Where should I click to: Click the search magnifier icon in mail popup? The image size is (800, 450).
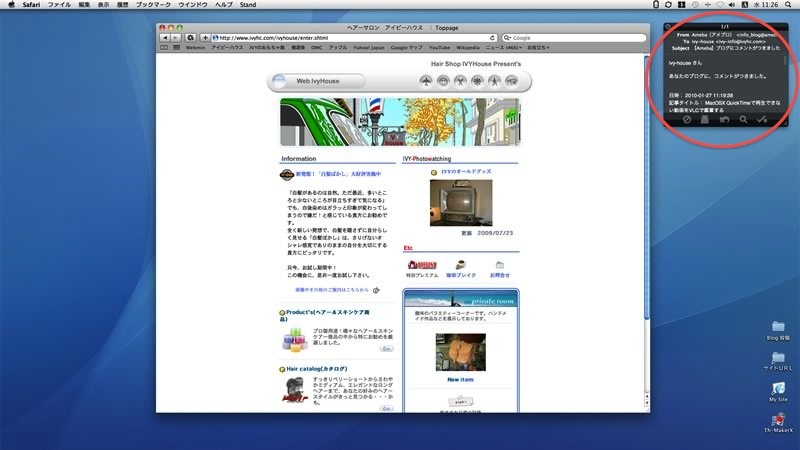(741, 119)
